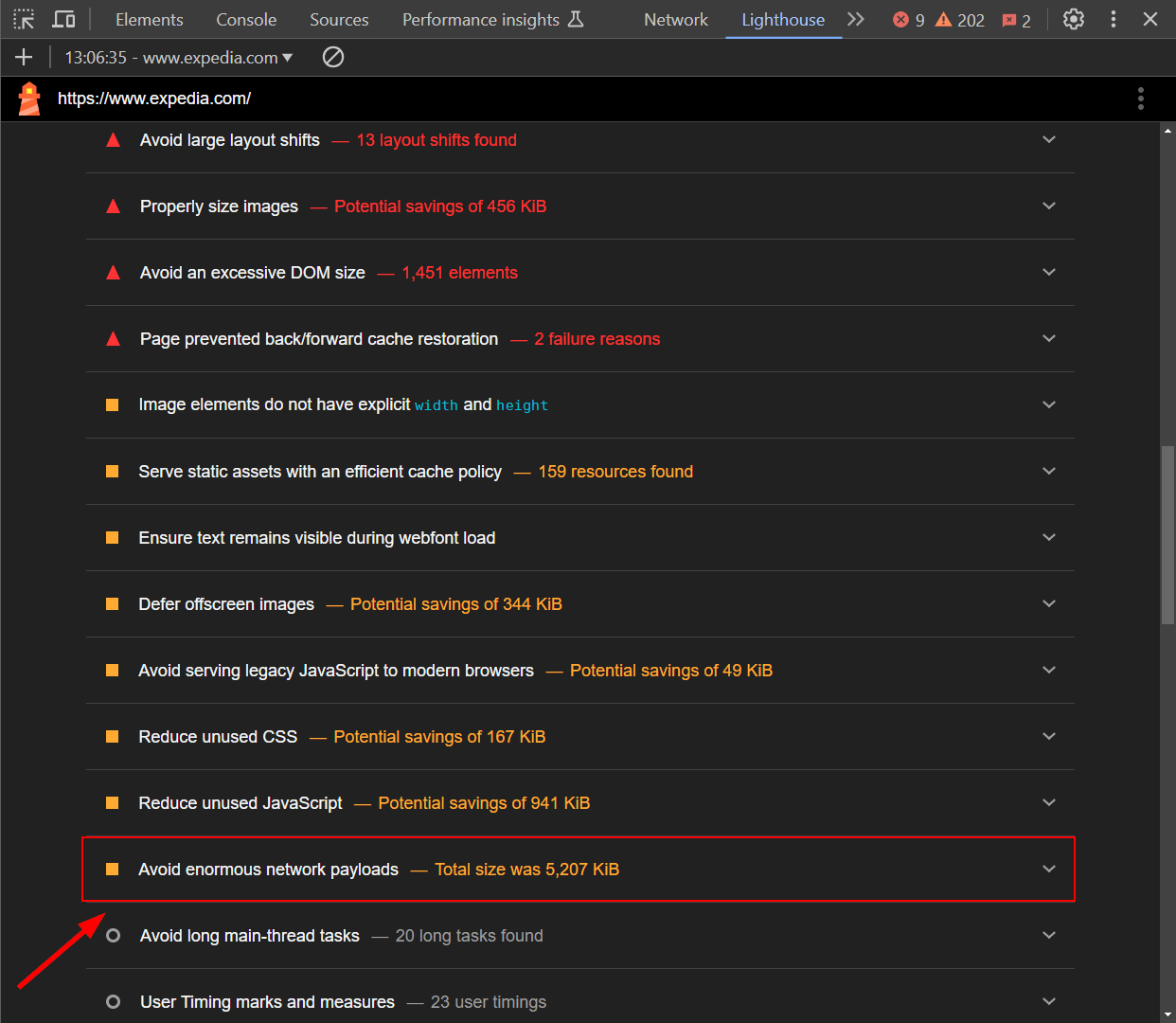Click orange square beside cache policy audit
The width and height of the screenshot is (1176, 1023).
click(113, 472)
